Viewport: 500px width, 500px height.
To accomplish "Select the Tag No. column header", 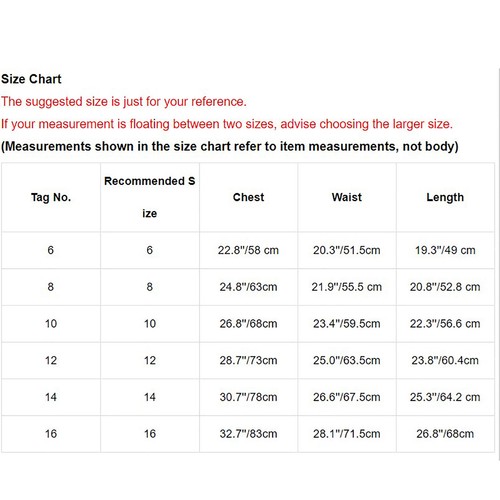I will coord(51,197).
